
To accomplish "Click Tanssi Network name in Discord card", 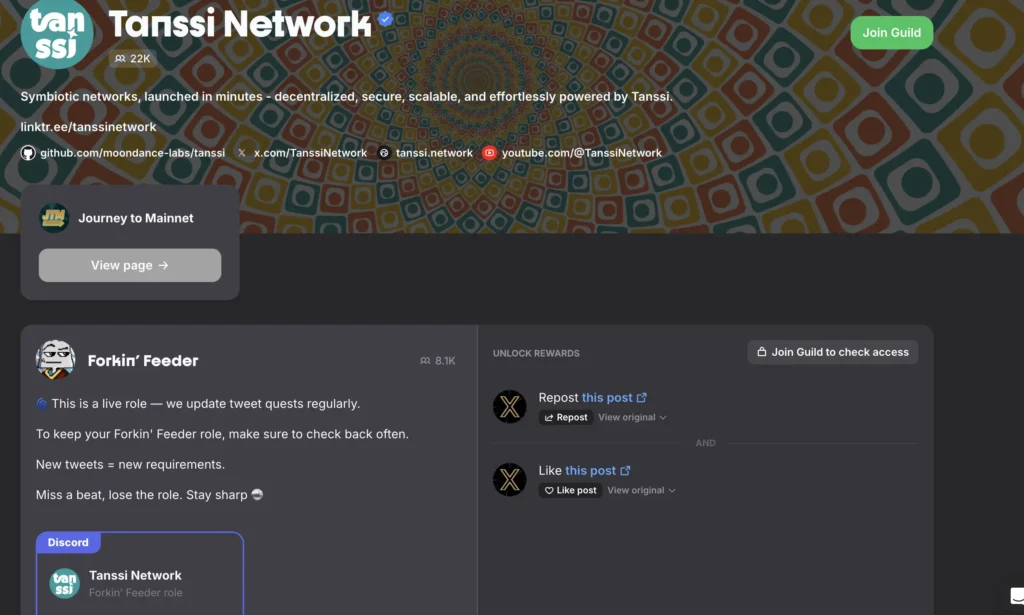I will [135, 575].
